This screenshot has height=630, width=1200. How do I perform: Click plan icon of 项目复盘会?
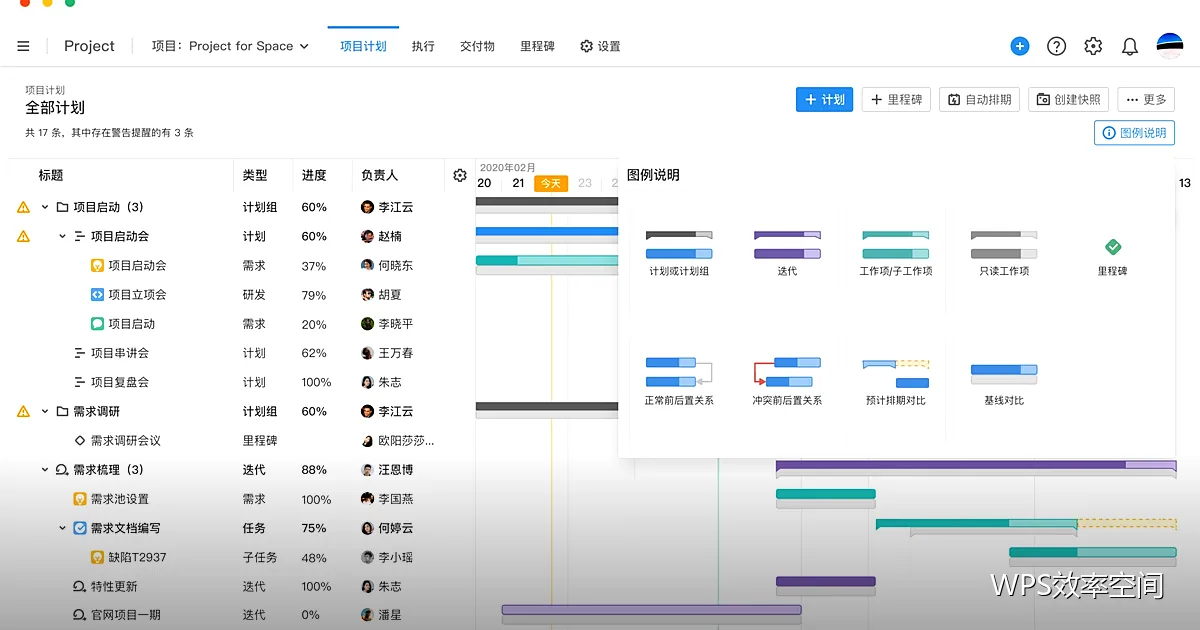pyautogui.click(x=80, y=382)
